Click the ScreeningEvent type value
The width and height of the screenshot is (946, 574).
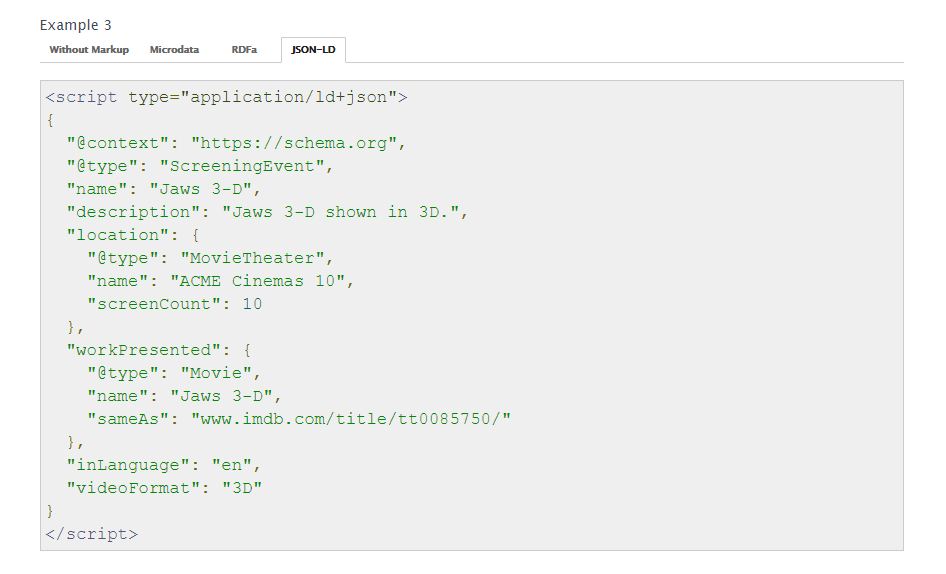[x=242, y=166]
